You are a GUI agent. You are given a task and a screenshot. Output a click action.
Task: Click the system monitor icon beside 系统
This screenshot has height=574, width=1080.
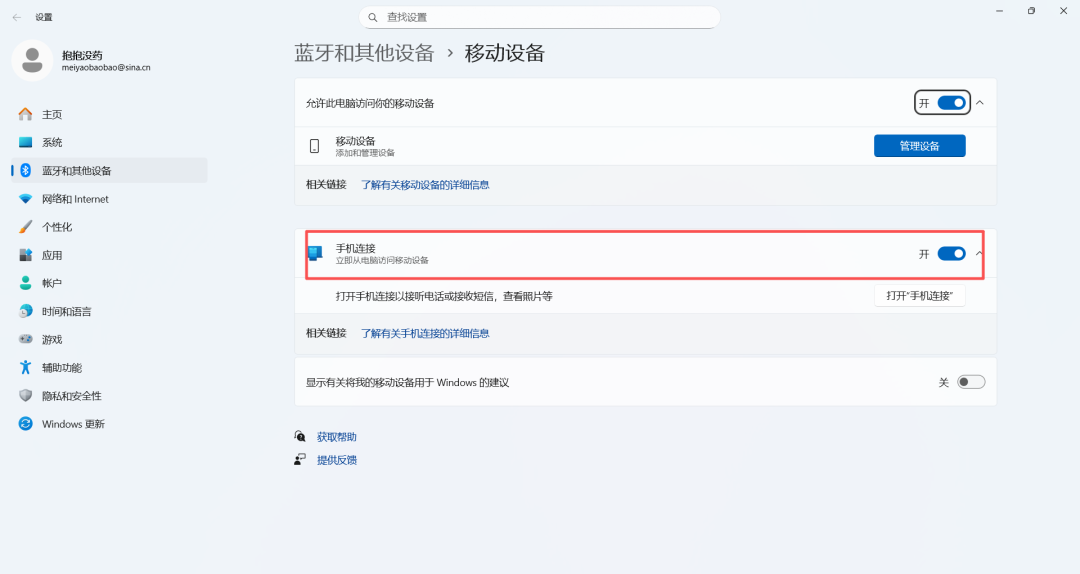coord(25,143)
